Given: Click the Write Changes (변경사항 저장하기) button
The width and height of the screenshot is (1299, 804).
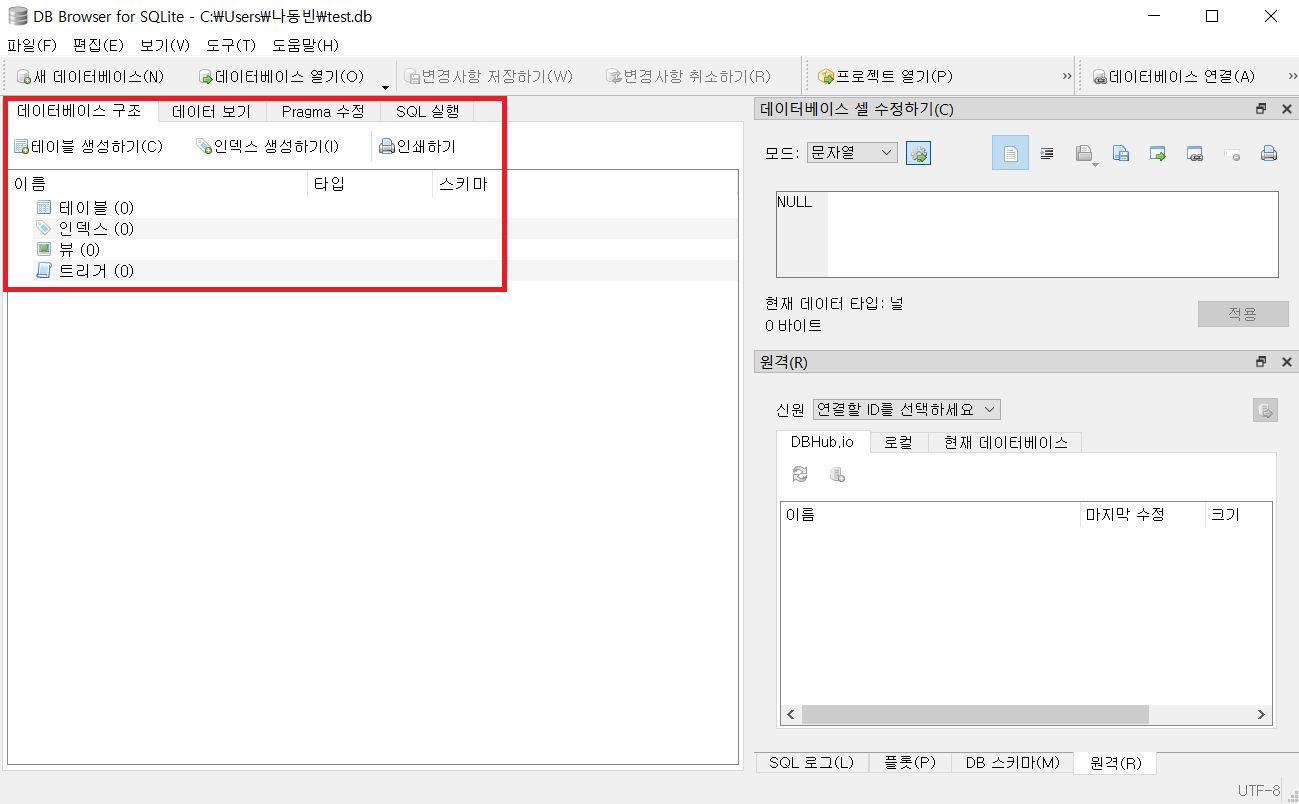Looking at the screenshot, I should coord(487,76).
